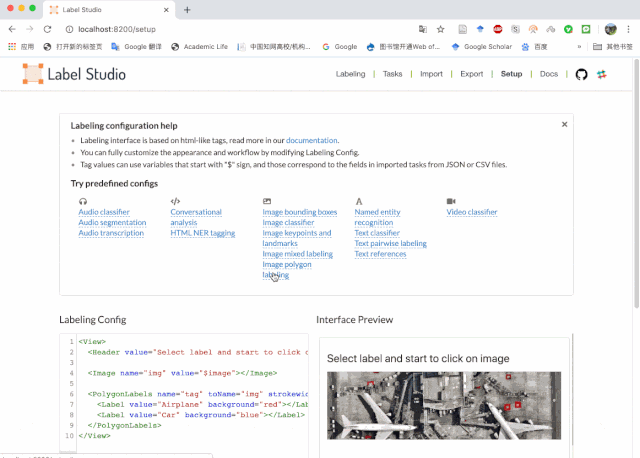Click the page vertical scrollbar
The image size is (640, 458).
tap(636, 184)
